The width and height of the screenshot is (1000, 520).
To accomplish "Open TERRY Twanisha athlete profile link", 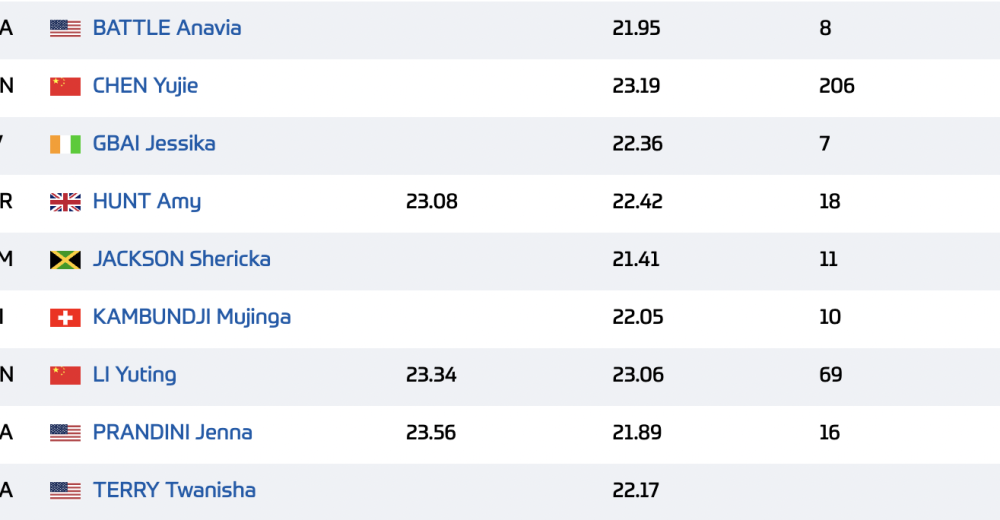I will pyautogui.click(x=175, y=490).
